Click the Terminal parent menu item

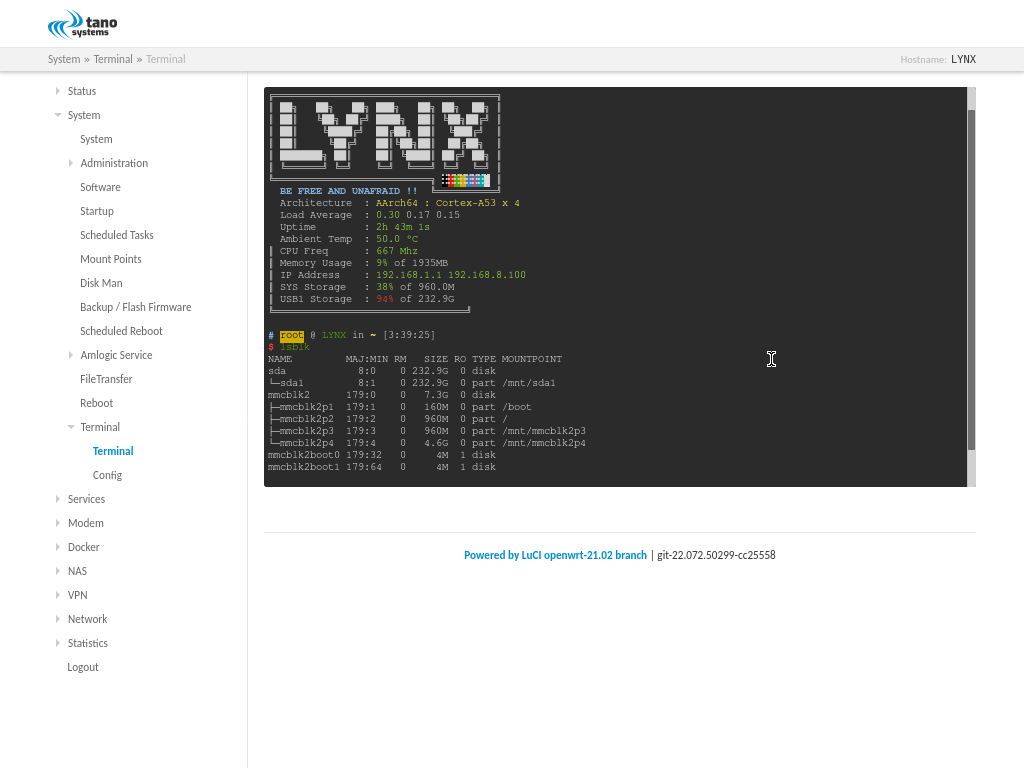[x=100, y=427]
